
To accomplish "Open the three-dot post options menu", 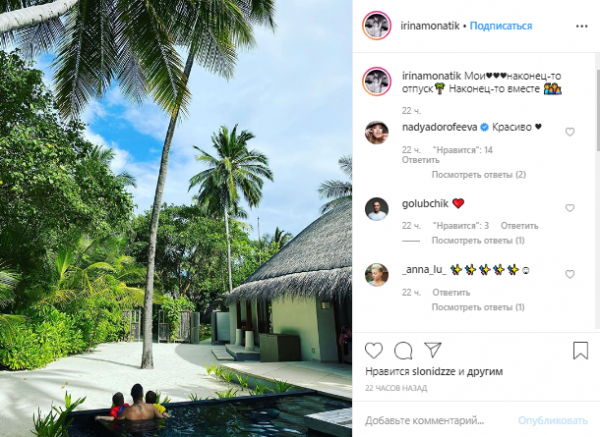I will click(x=581, y=26).
